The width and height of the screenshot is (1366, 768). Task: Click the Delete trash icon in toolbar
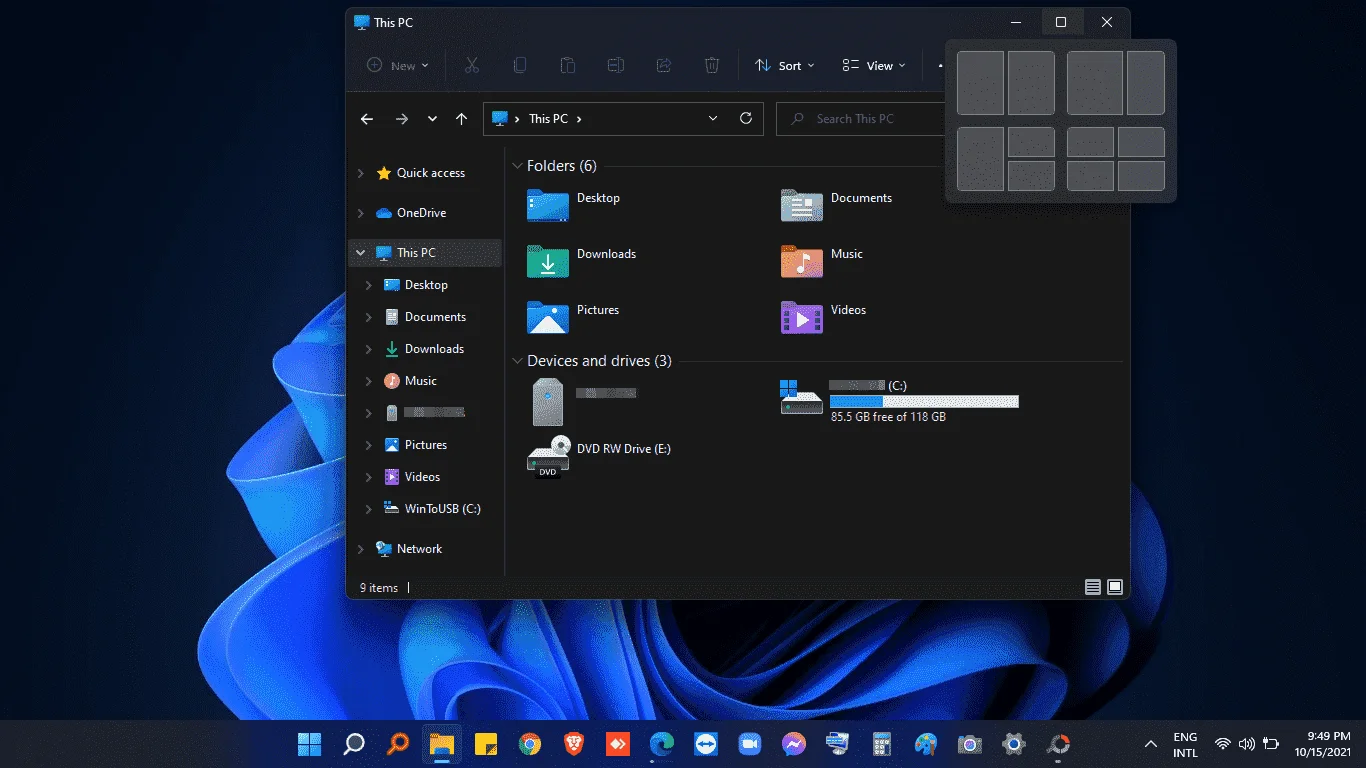pyautogui.click(x=712, y=65)
